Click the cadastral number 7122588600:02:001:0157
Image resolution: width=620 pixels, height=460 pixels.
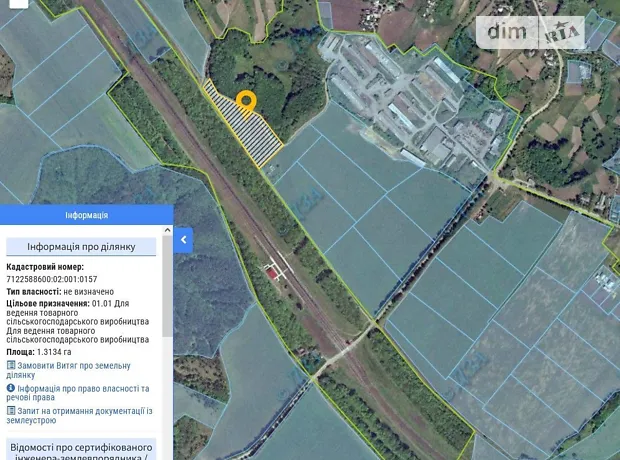coord(52,279)
